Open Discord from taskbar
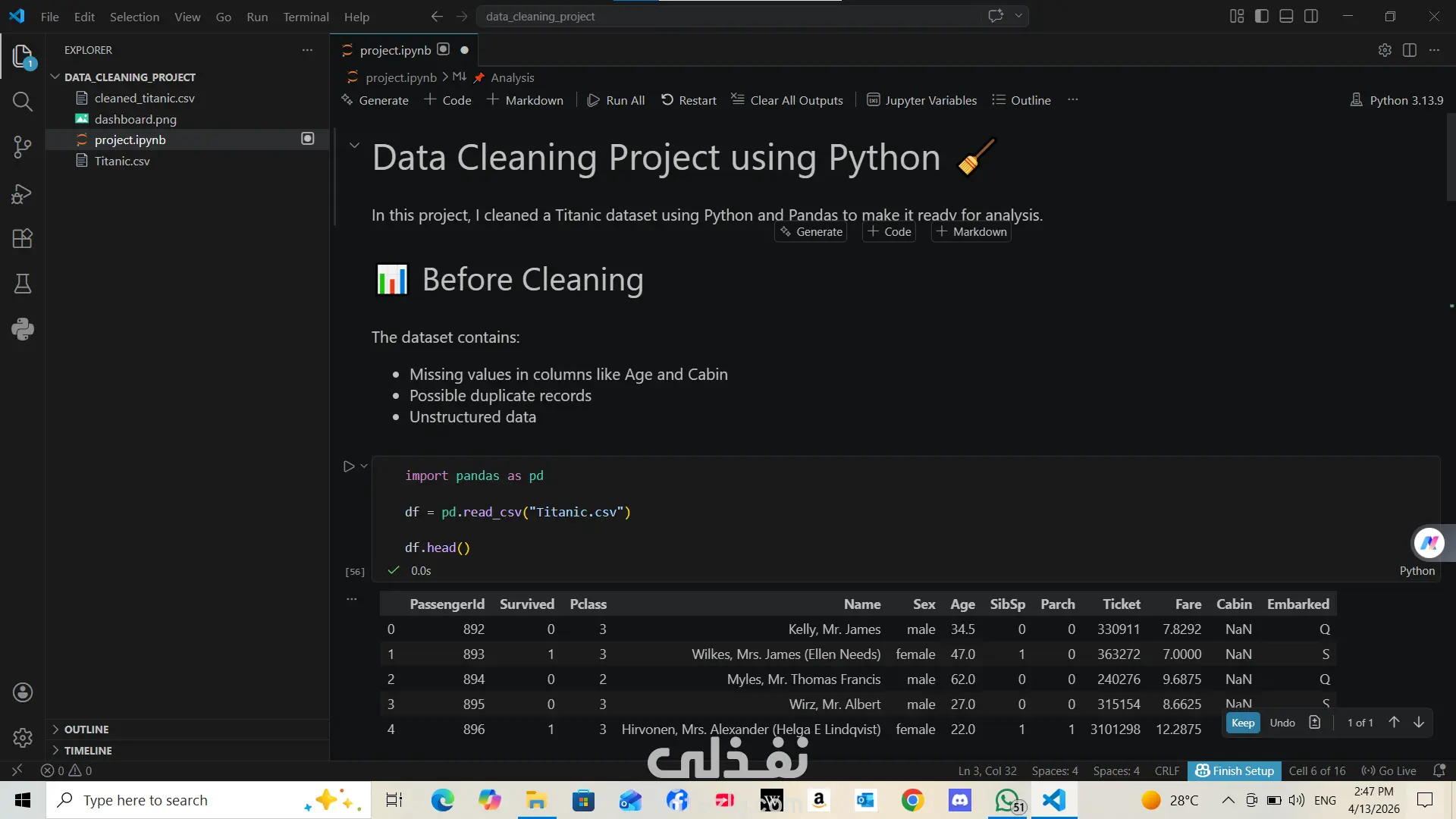 (x=959, y=800)
